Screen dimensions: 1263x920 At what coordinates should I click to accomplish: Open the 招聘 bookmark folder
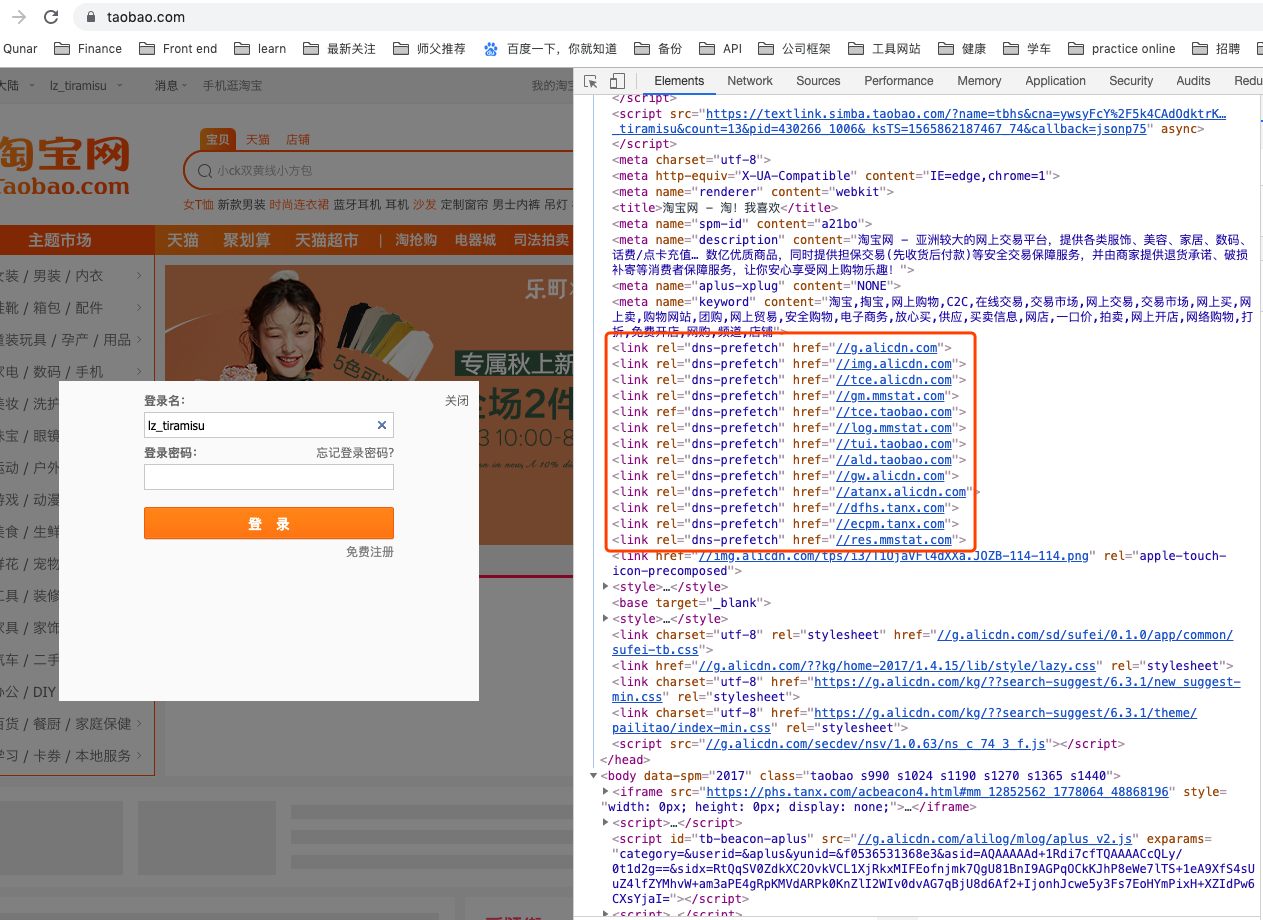click(1216, 48)
